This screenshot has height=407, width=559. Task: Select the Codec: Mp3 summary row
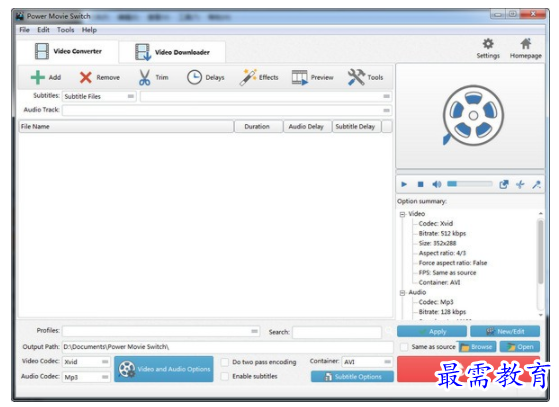(436, 302)
